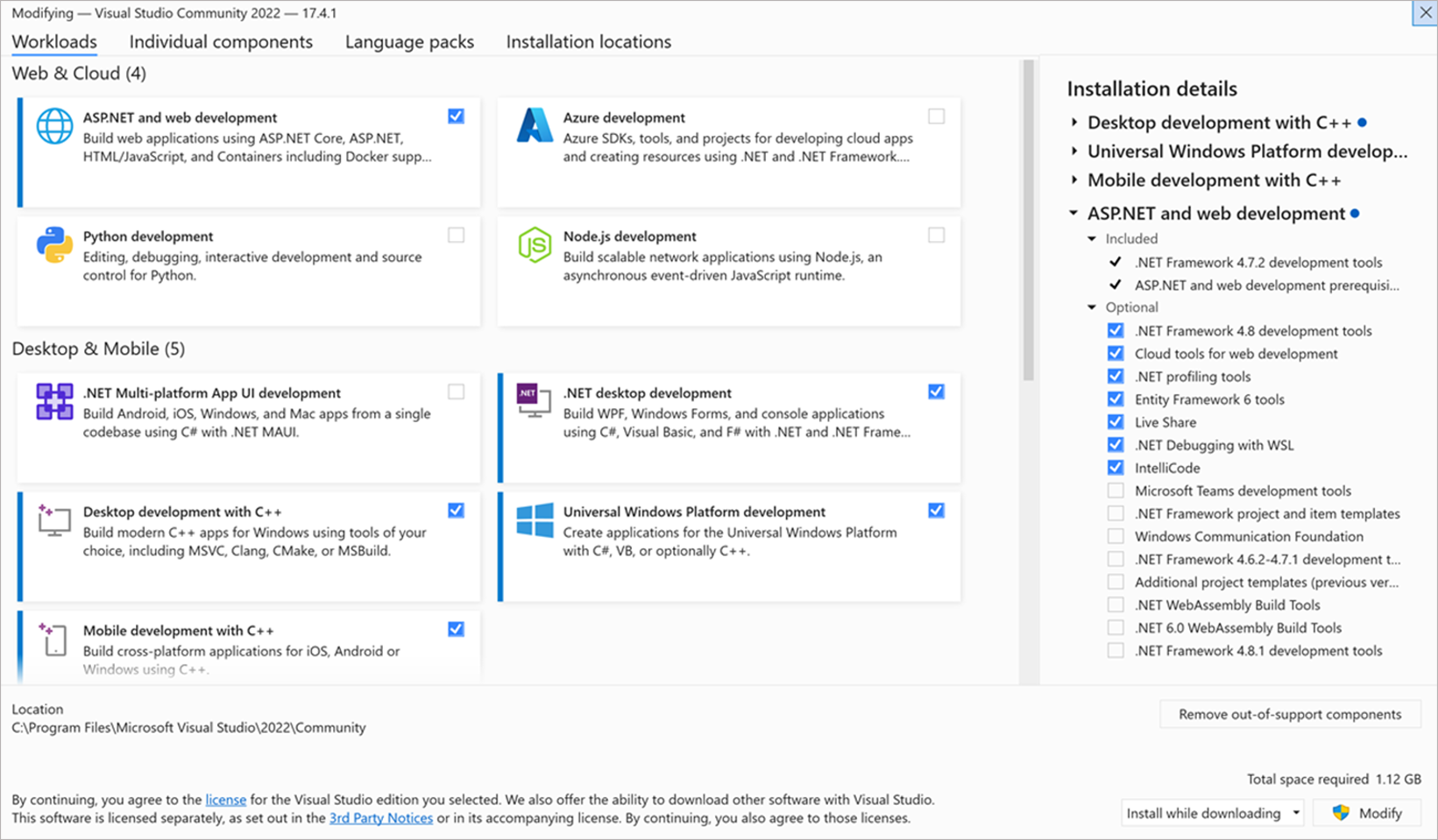Click the .NET MAUI multi-platform icon

click(54, 401)
